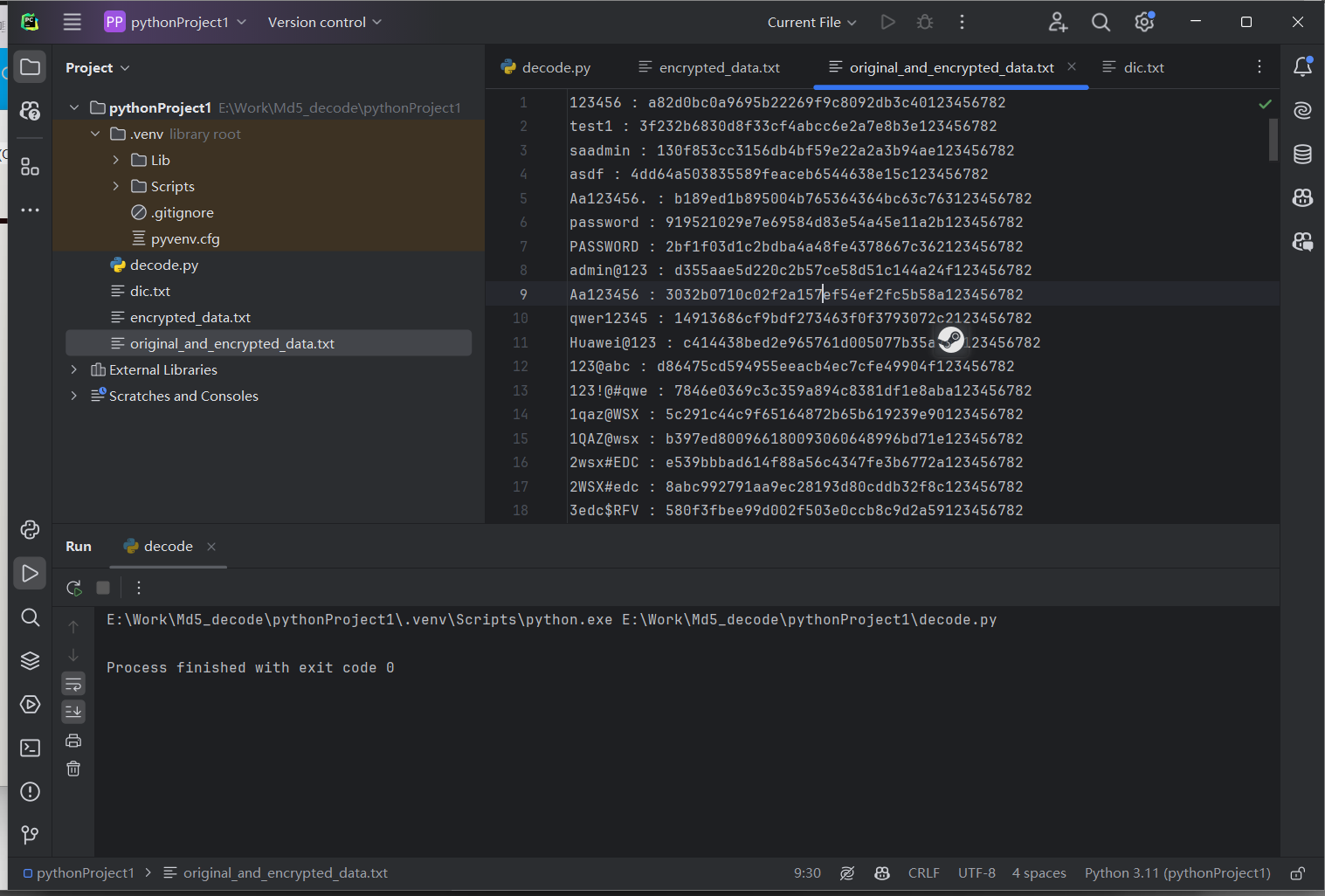The height and width of the screenshot is (896, 1325).
Task: Click the up arrow in Run console
Action: tap(73, 626)
